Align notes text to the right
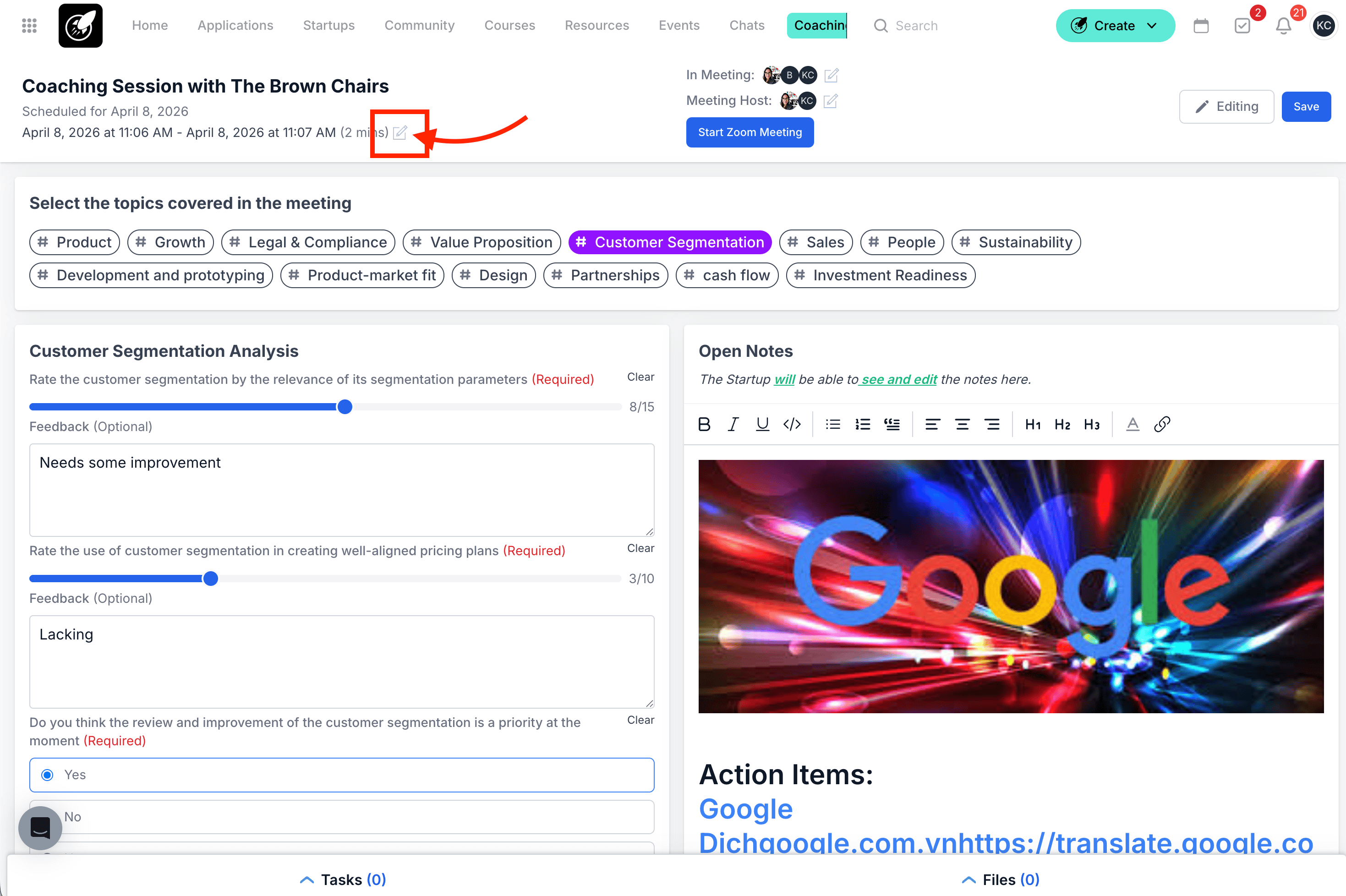 point(992,424)
